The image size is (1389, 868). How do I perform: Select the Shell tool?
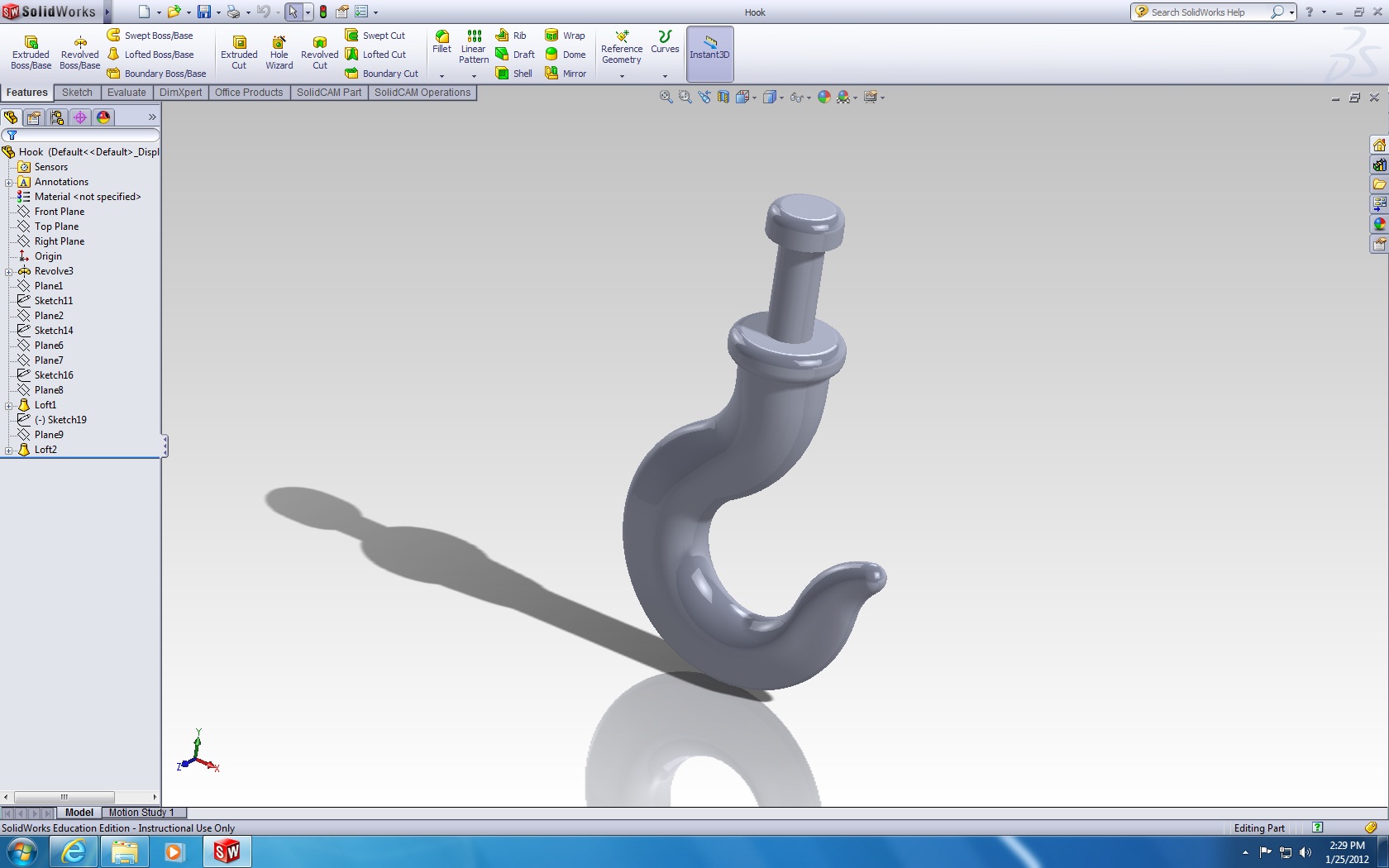coord(513,74)
